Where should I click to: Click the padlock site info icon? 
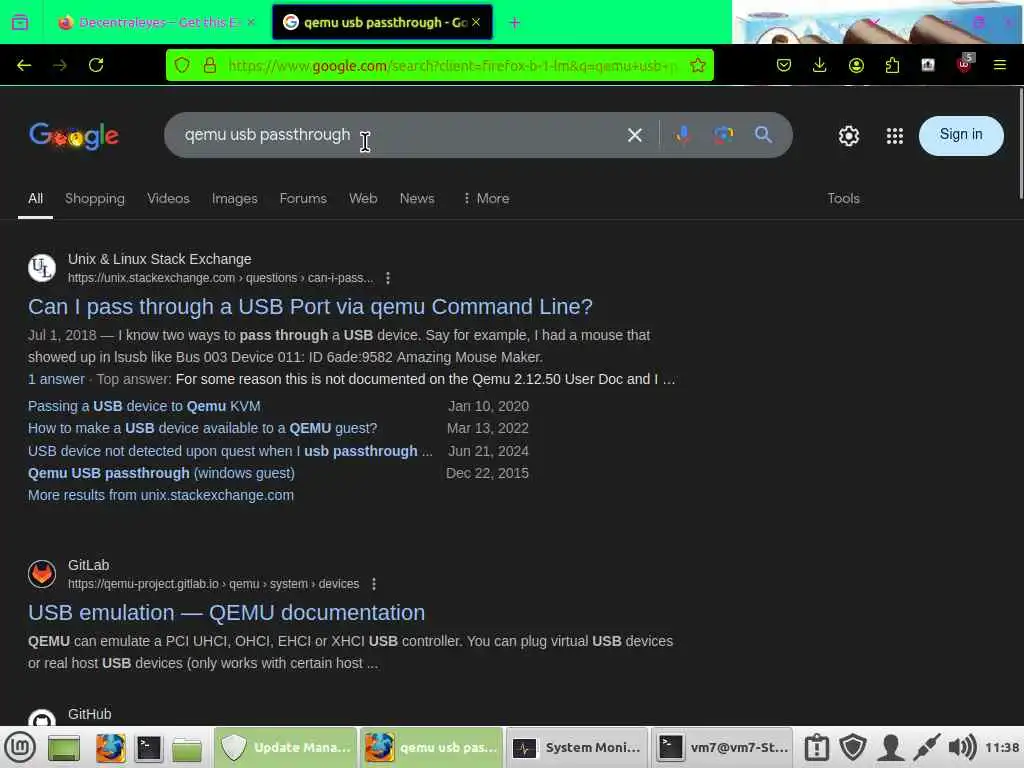[x=210, y=65]
